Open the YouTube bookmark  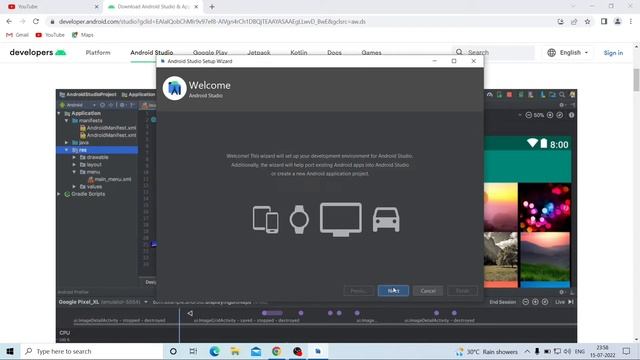pos(50,35)
